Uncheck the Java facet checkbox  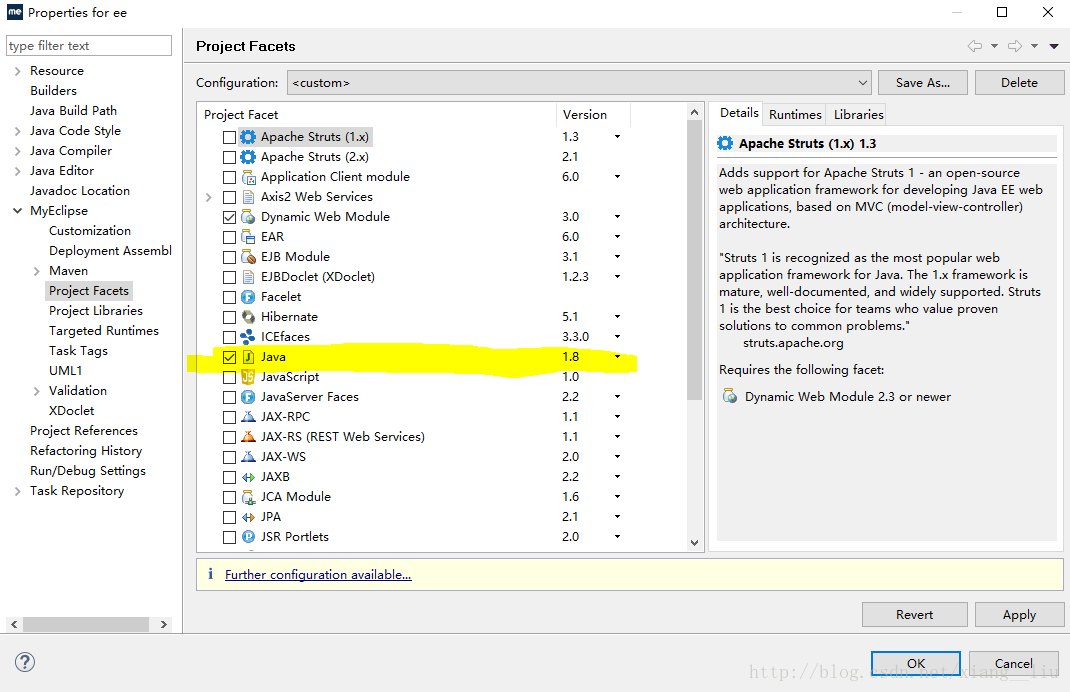(229, 357)
